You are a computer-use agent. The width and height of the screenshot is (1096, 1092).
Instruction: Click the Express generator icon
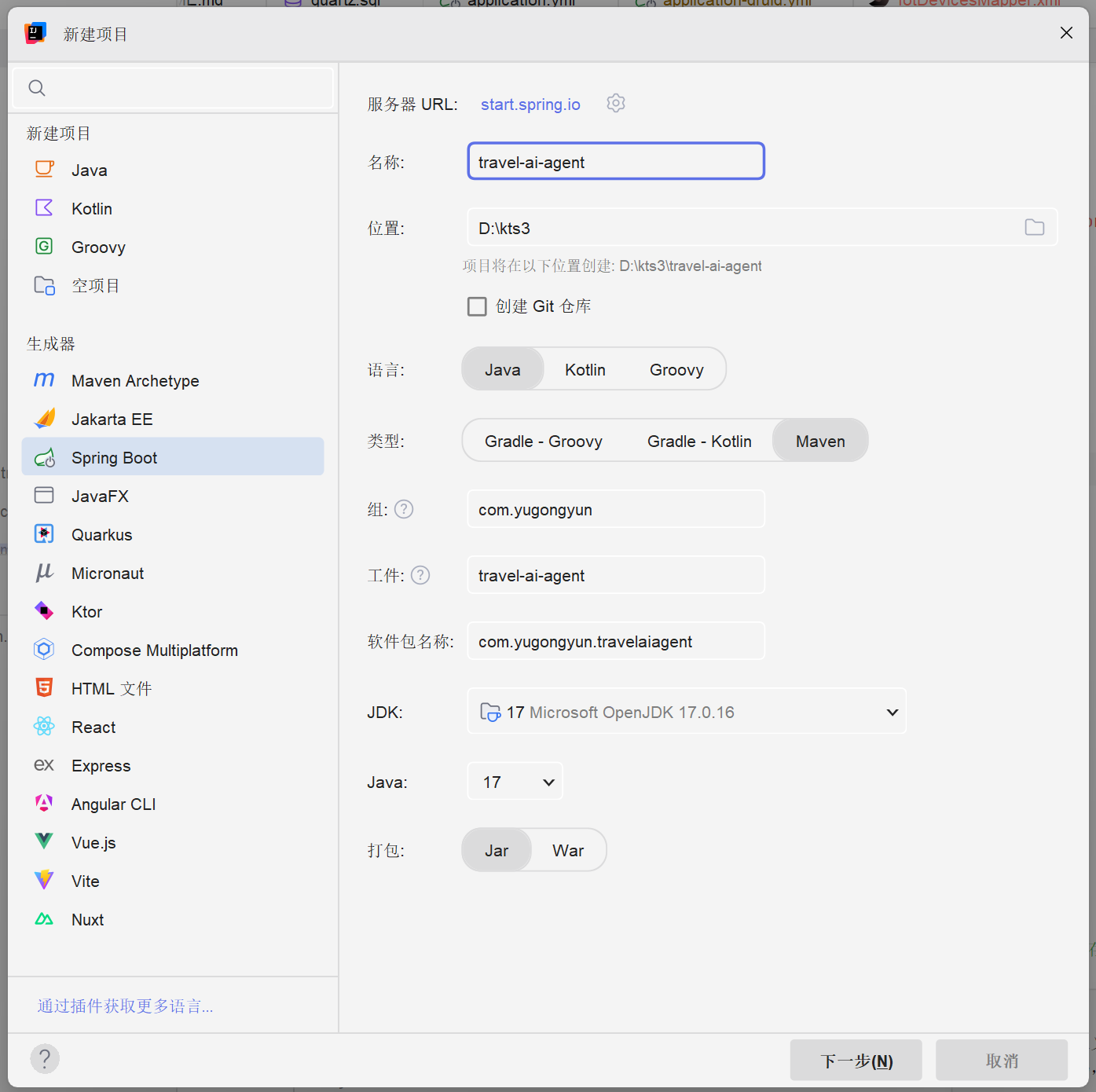coord(45,765)
